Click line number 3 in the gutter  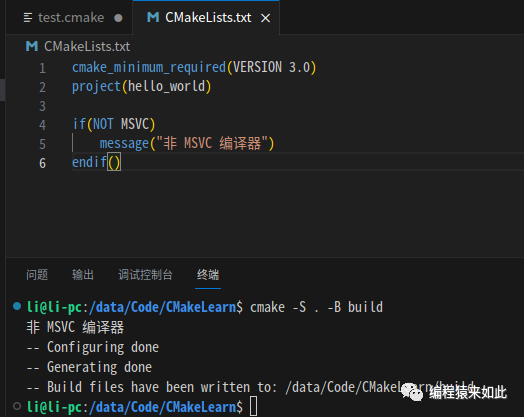pos(42,106)
